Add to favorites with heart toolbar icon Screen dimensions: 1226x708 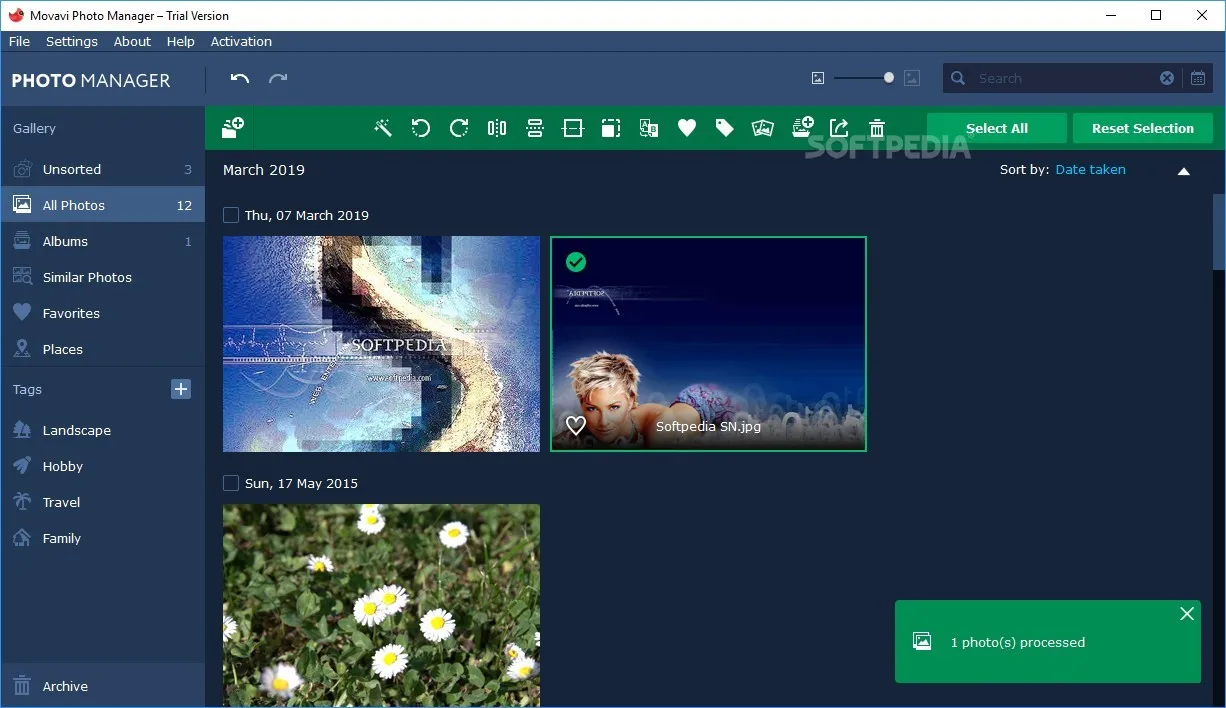(687, 128)
